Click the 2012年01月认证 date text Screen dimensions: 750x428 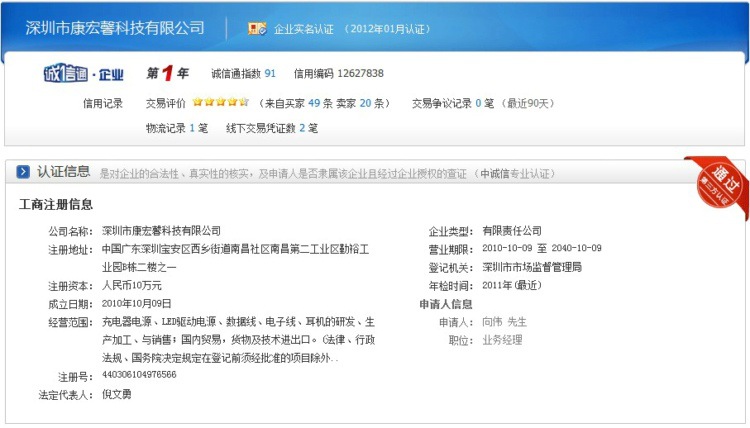point(387,29)
